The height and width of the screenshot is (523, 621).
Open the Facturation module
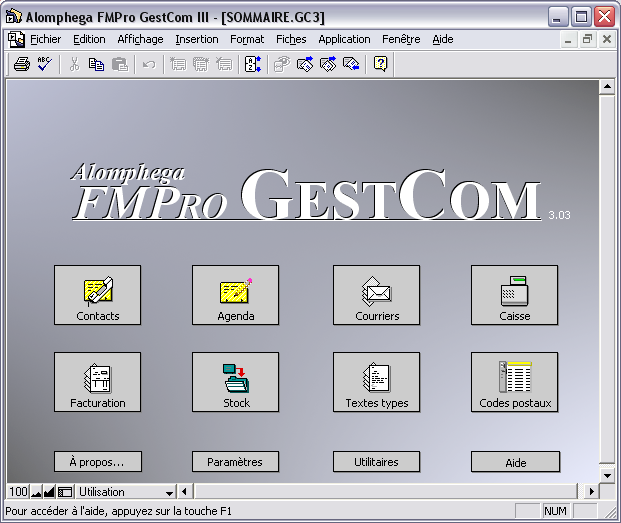point(97,382)
